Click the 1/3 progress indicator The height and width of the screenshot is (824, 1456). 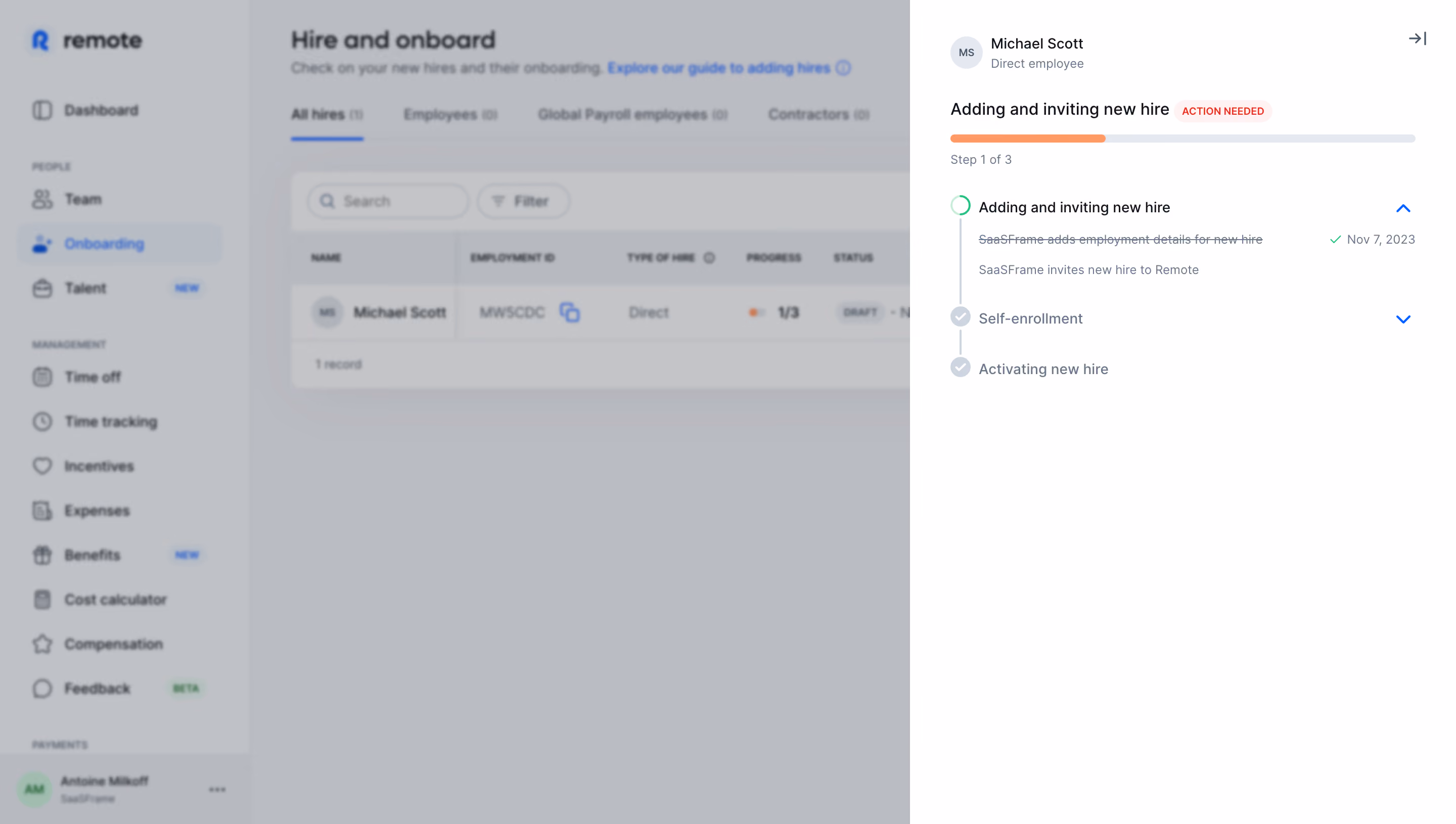click(x=773, y=312)
